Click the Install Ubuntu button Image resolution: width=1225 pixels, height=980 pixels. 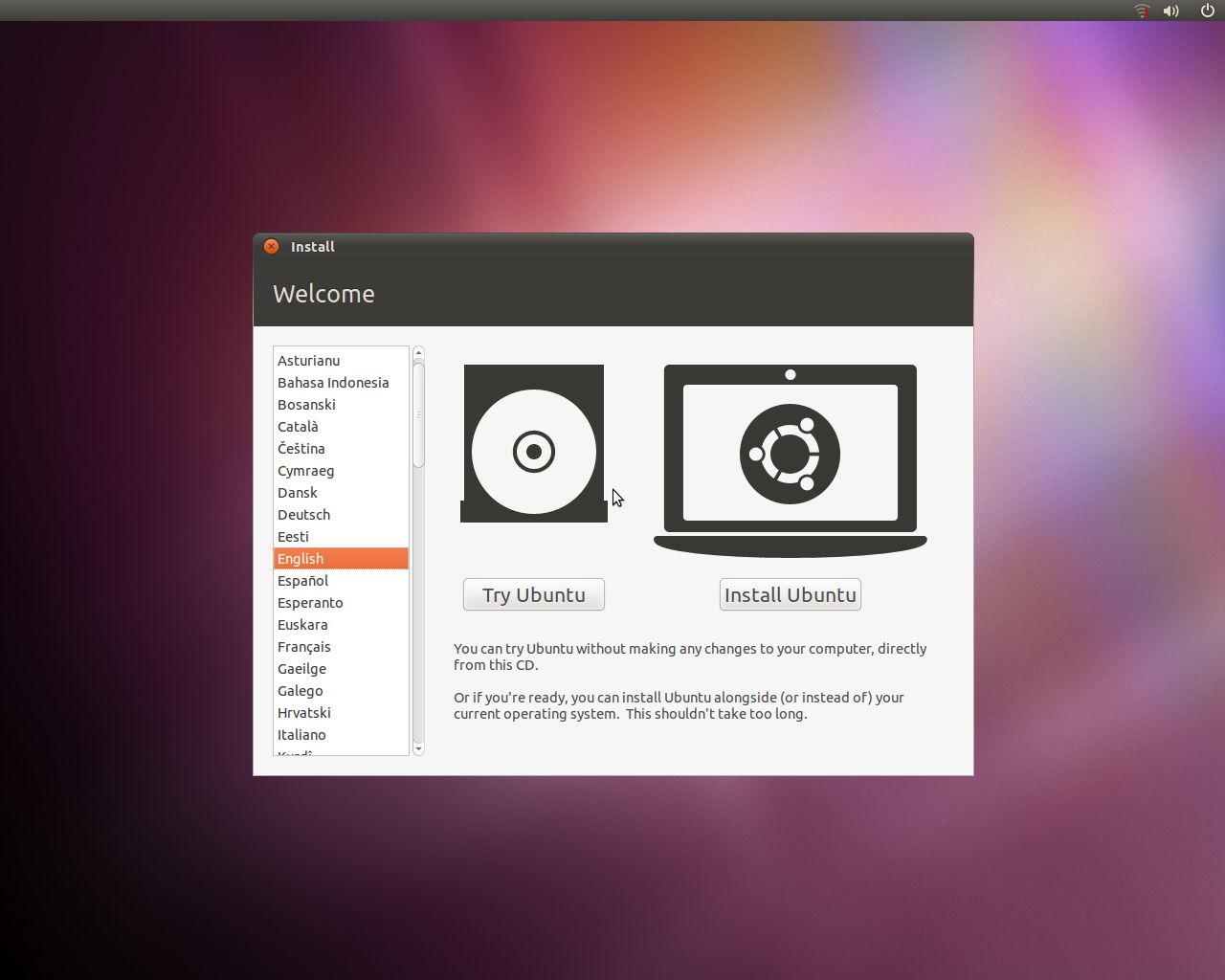(791, 594)
